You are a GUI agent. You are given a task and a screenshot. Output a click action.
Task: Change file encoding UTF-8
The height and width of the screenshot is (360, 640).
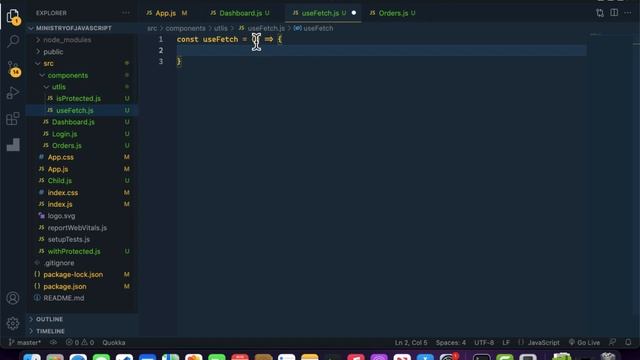[x=484, y=342]
